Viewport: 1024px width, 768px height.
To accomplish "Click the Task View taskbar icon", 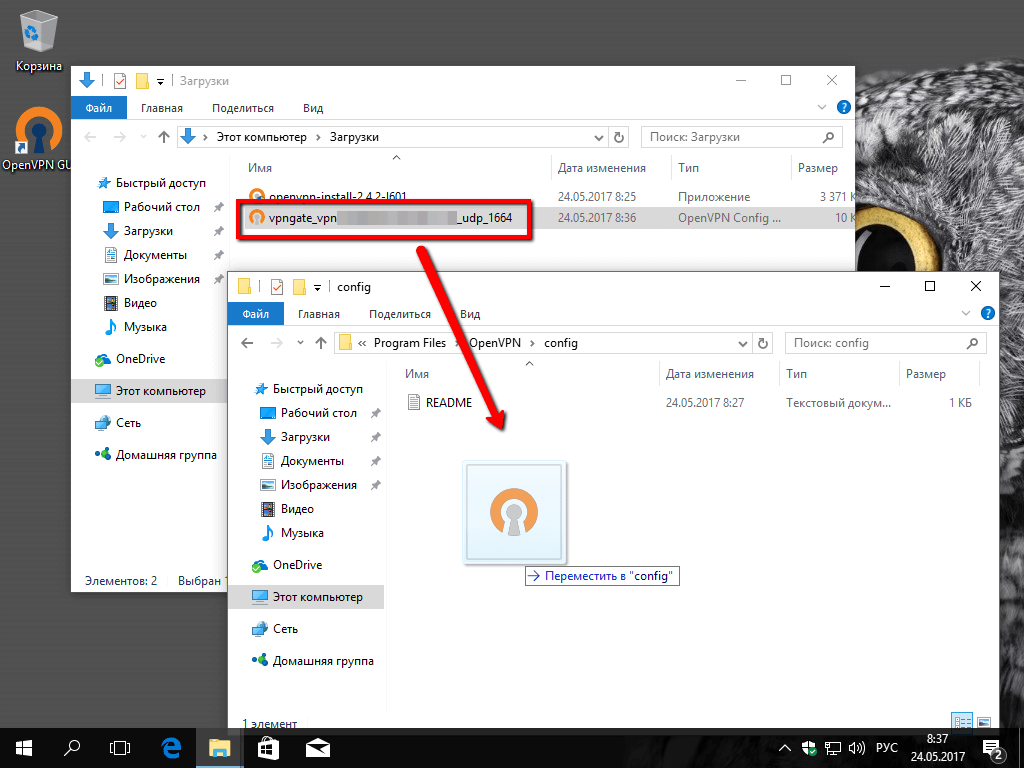I will [x=120, y=747].
